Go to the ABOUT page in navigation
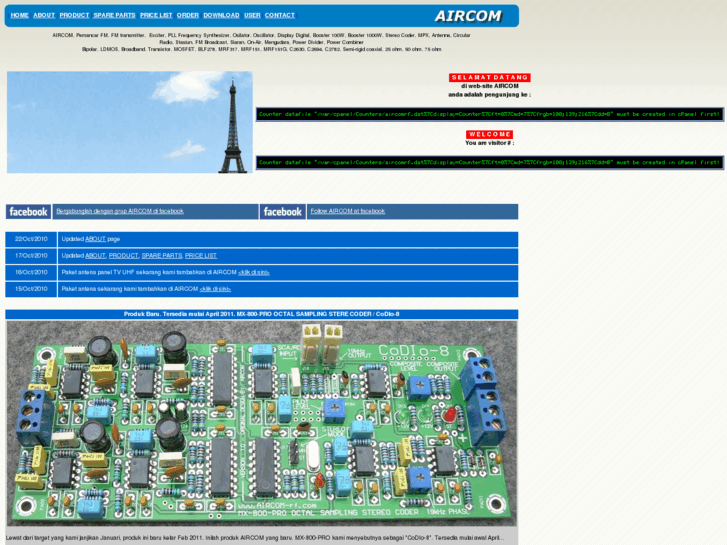This screenshot has height=545, width=727. point(44,15)
